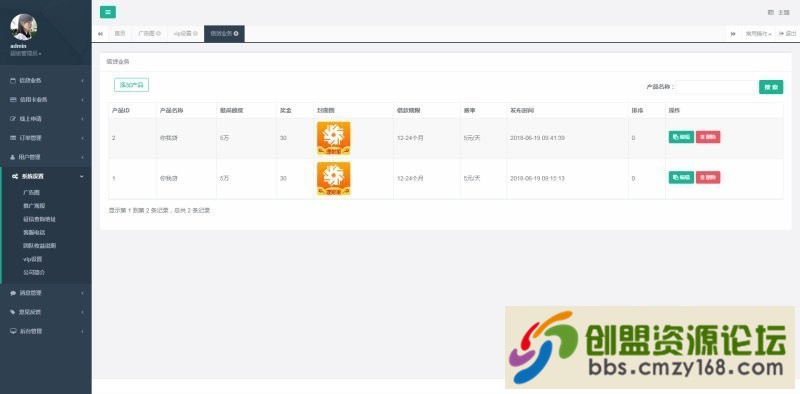Viewport: 800px width, 394px height.
Task: Expand the 后台管理 menu chevron
Action: click(82, 331)
